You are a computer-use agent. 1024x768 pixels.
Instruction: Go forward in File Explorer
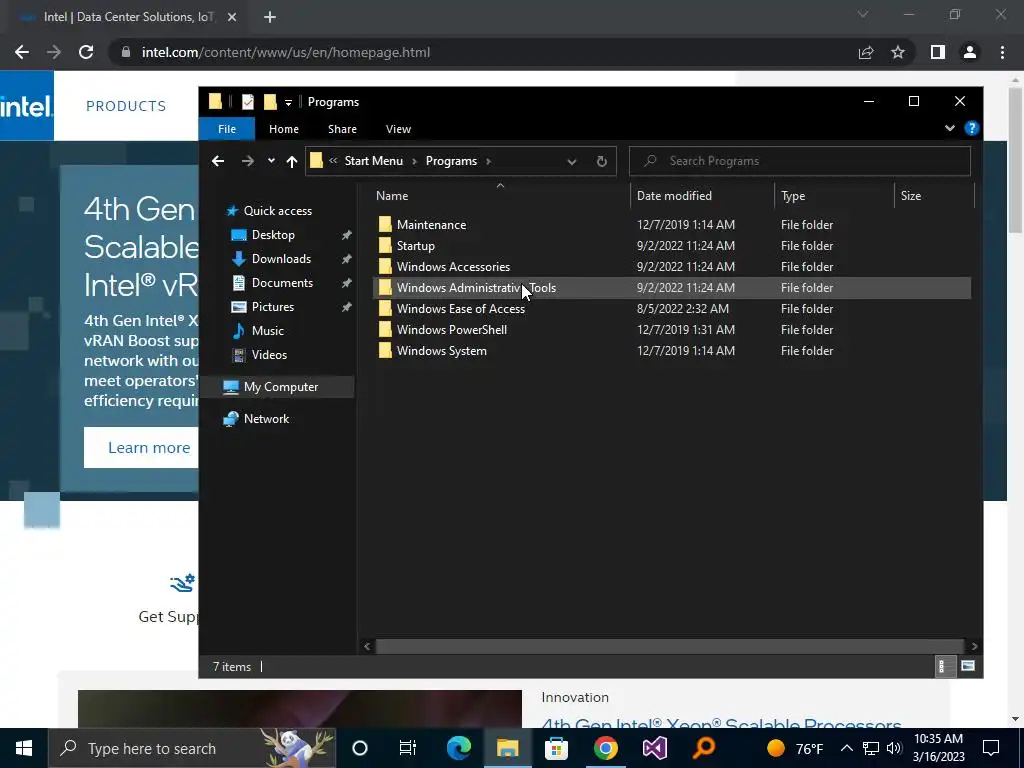pos(248,161)
